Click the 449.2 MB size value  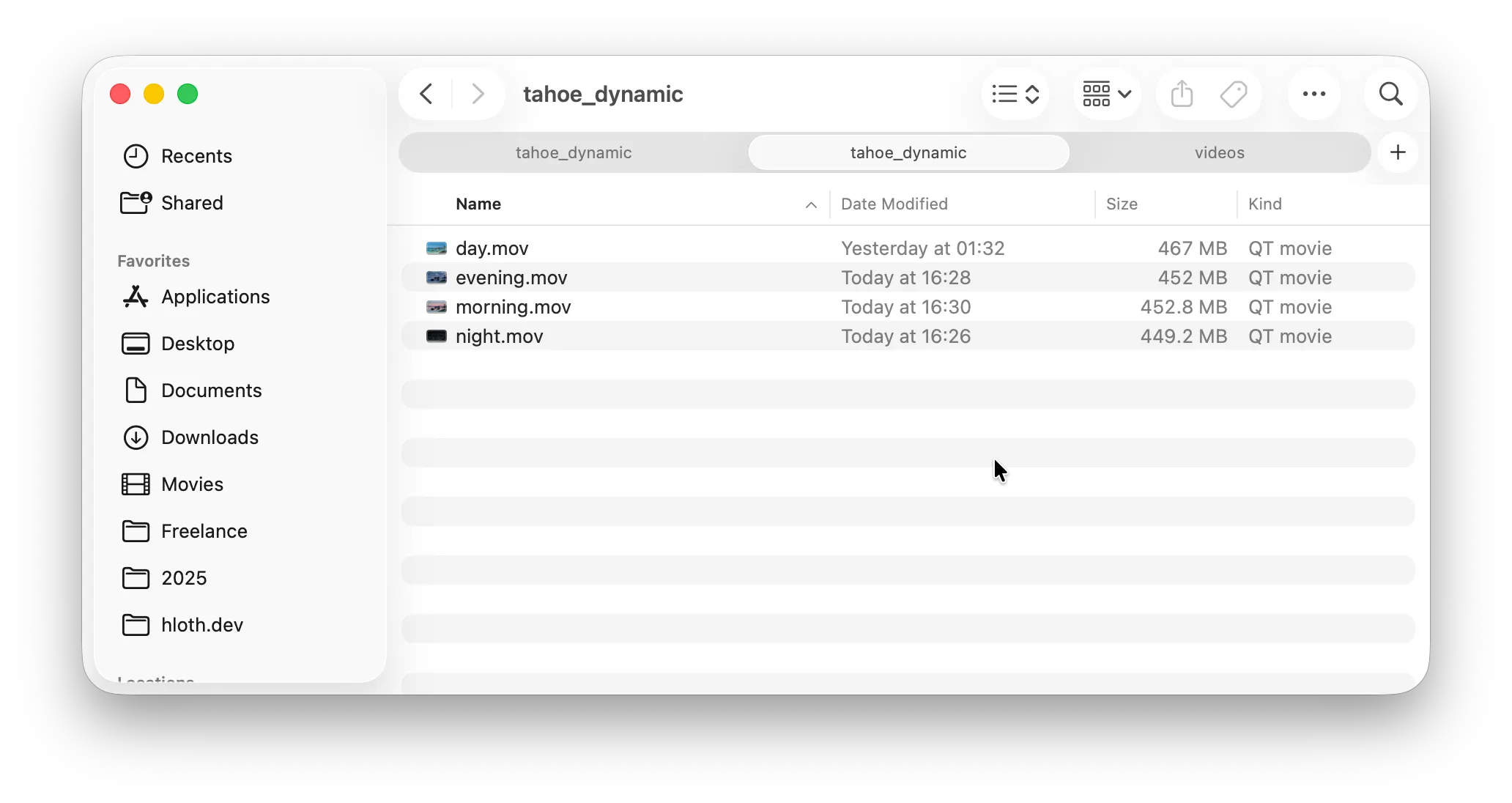click(x=1183, y=336)
